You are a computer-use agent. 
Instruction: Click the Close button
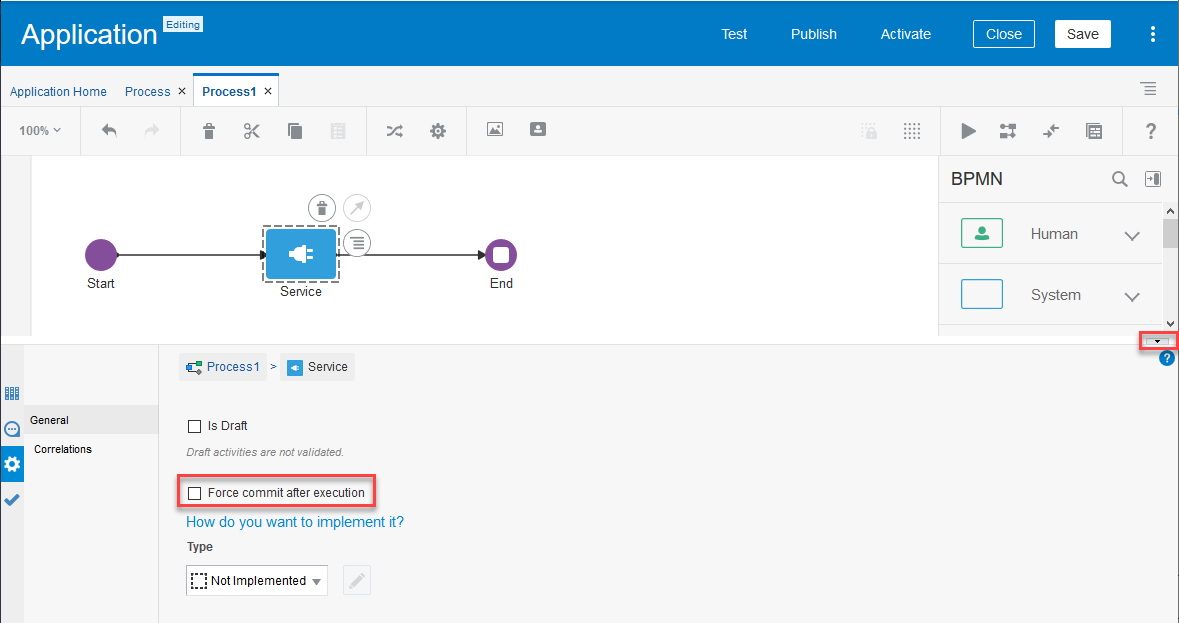pos(1004,34)
